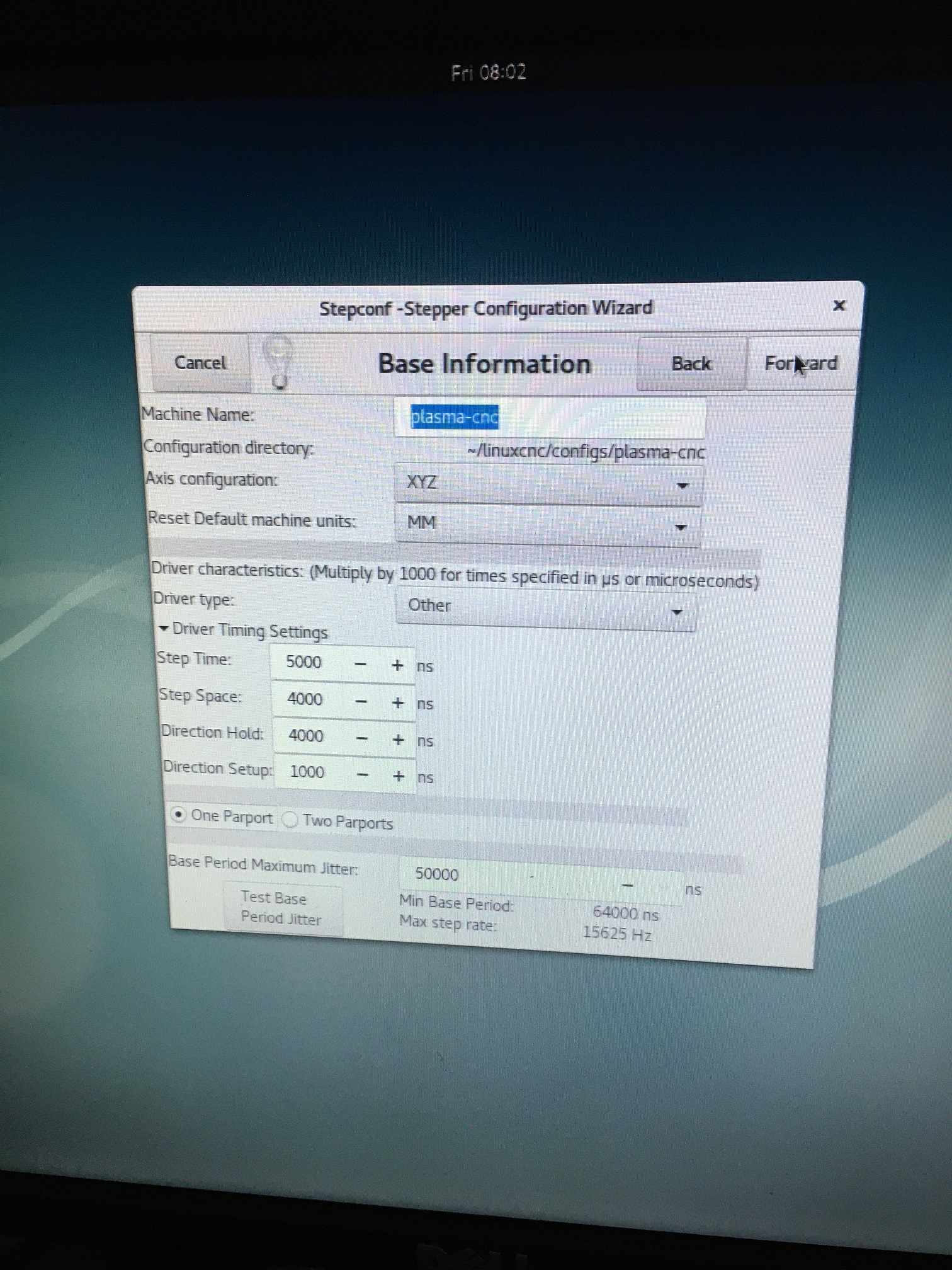952x1270 pixels.
Task: Click the 15625 Hz Max step rate value
Action: pyautogui.click(x=617, y=933)
